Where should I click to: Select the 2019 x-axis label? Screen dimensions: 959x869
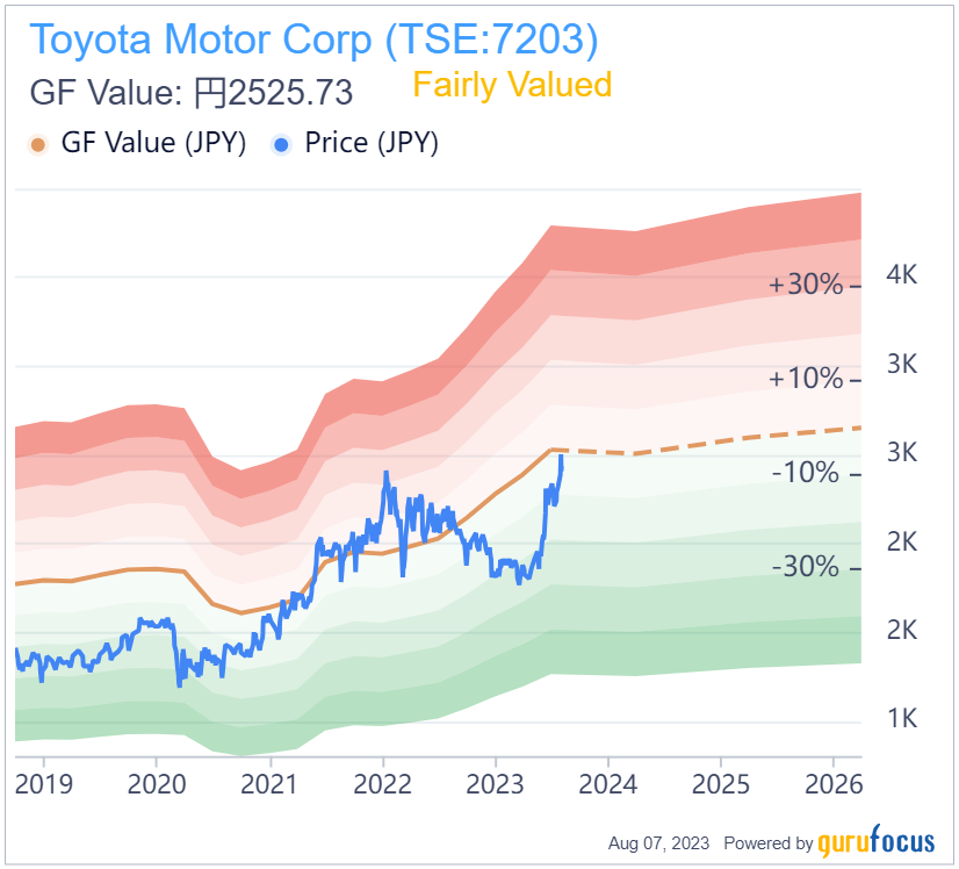point(43,783)
